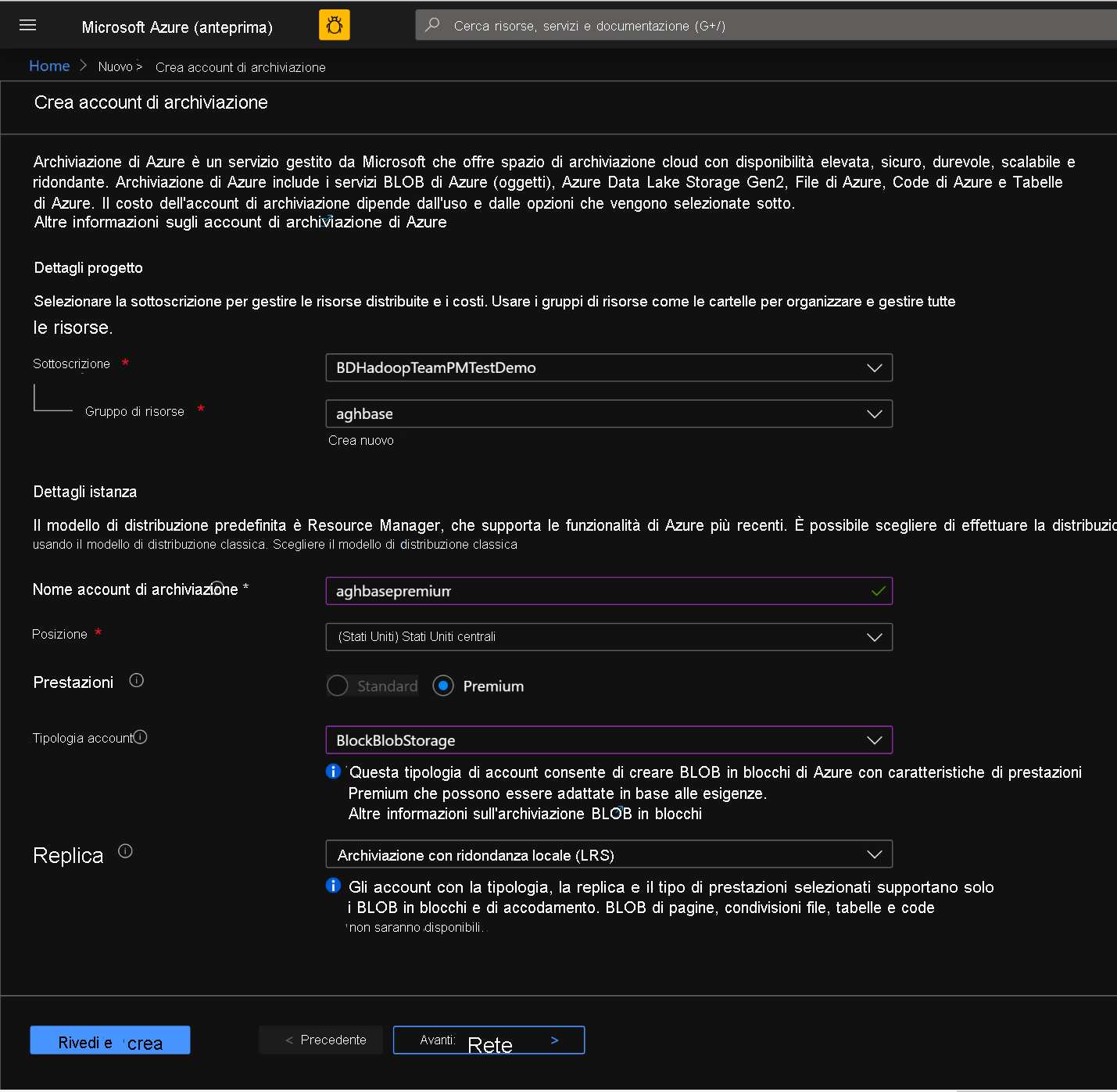This screenshot has width=1117, height=1092.
Task: Click the Precedente button
Action: coord(321,1040)
